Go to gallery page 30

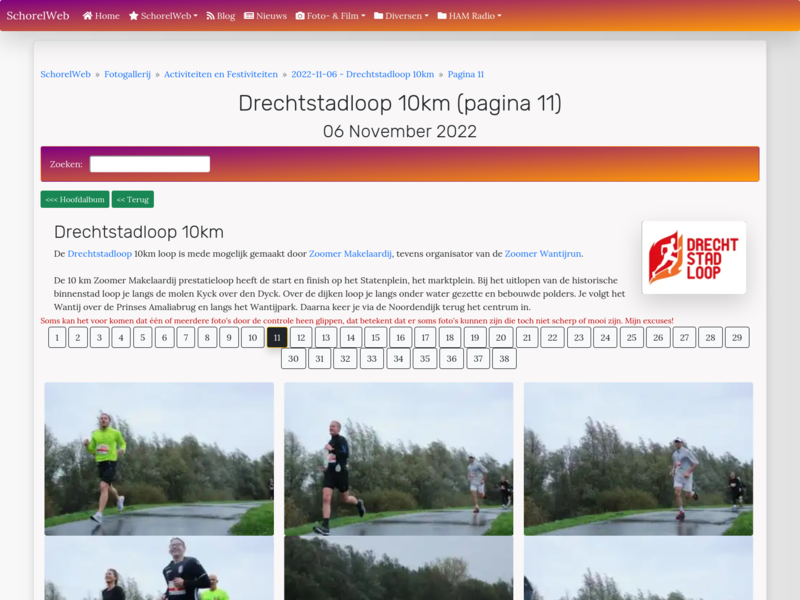(x=293, y=359)
